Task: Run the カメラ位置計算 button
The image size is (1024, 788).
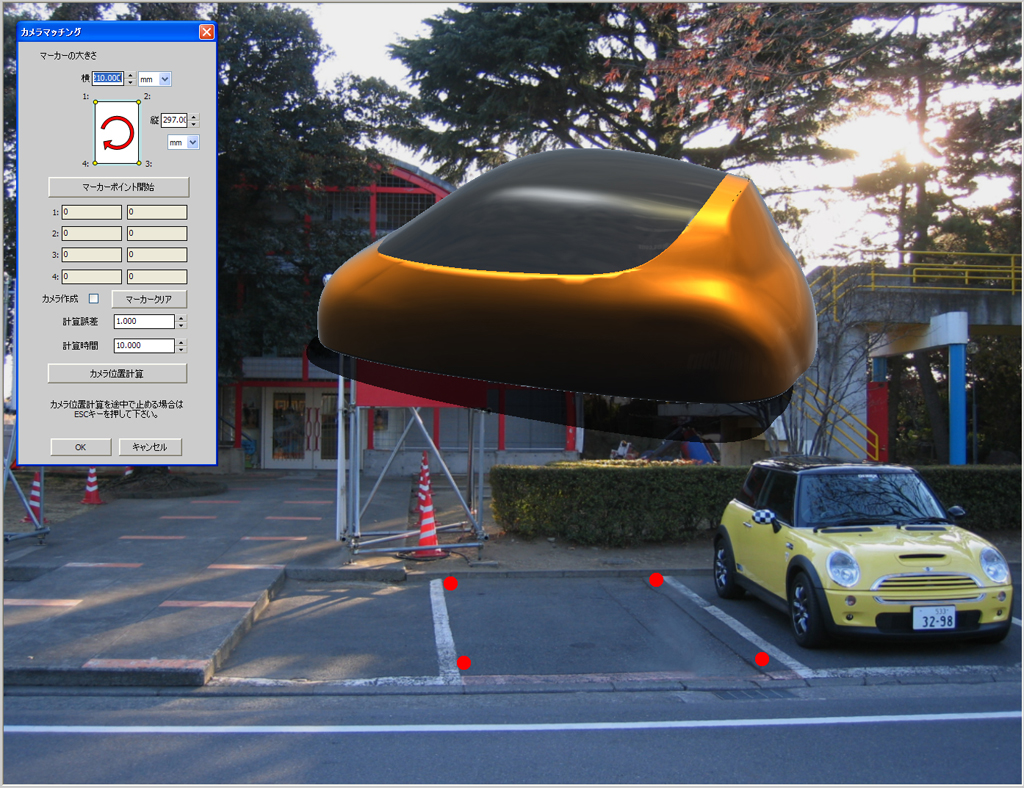Action: pyautogui.click(x=117, y=373)
